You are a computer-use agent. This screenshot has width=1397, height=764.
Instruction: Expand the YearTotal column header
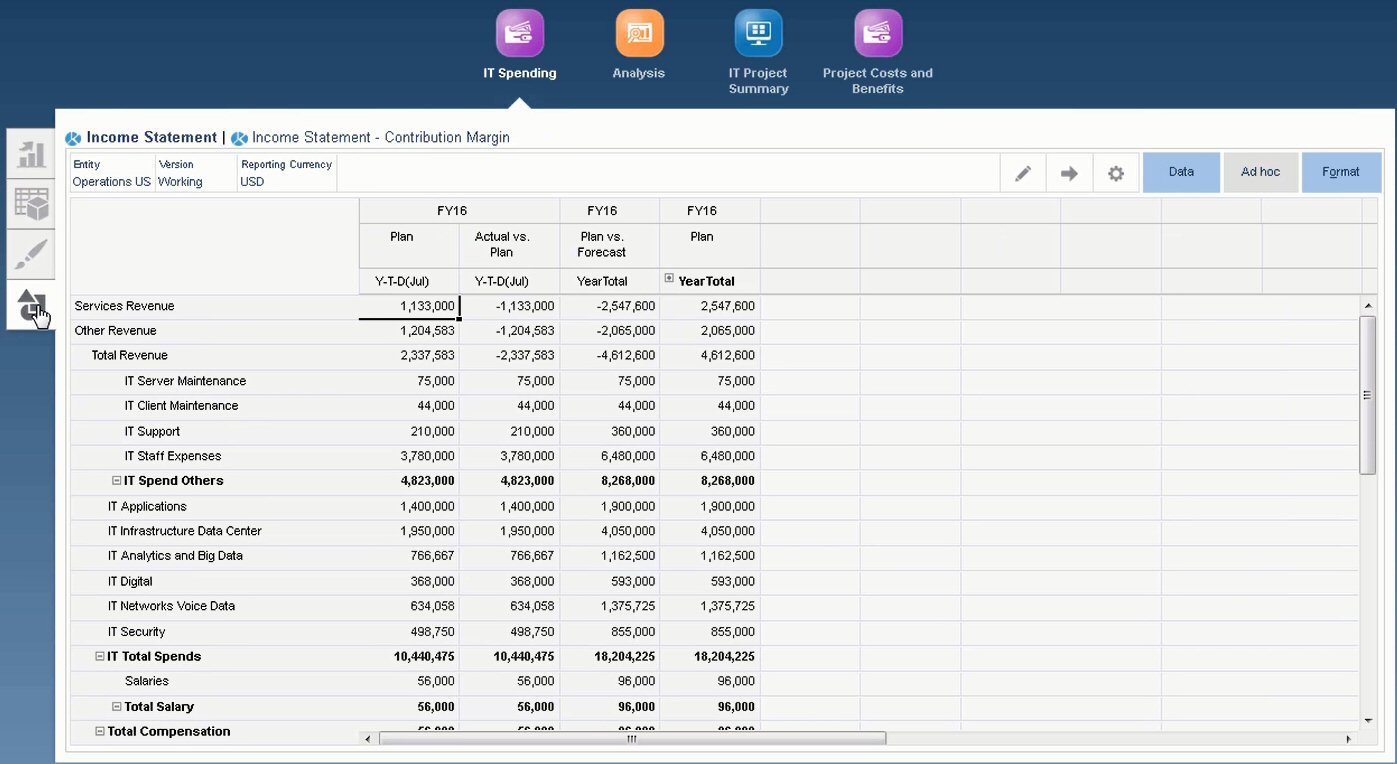coord(669,279)
